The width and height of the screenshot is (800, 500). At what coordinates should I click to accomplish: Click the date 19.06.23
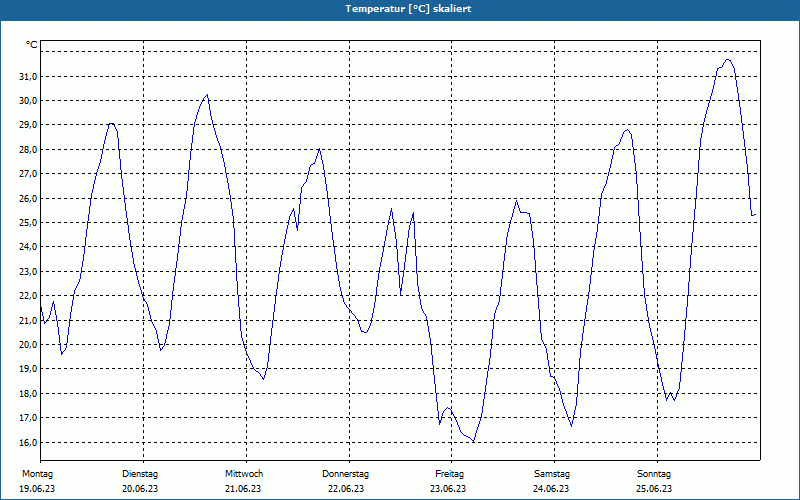coord(37,489)
